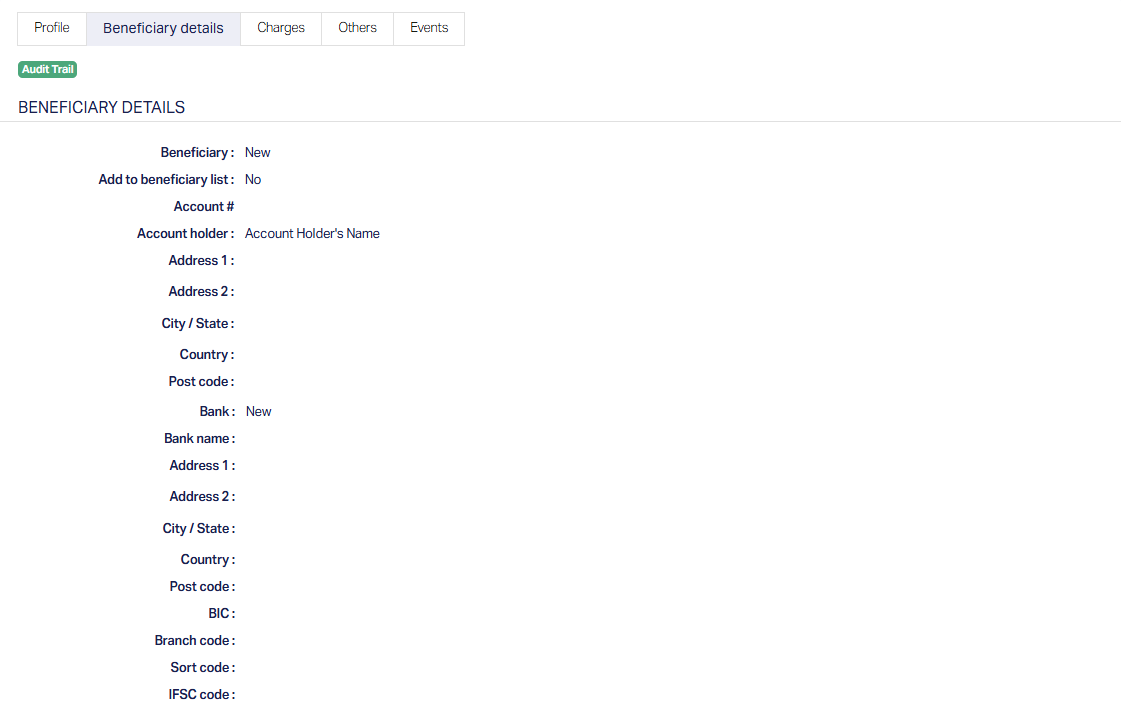1121x721 pixels.
Task: Click the 'New' value beside Beneficiary
Action: pyautogui.click(x=257, y=153)
